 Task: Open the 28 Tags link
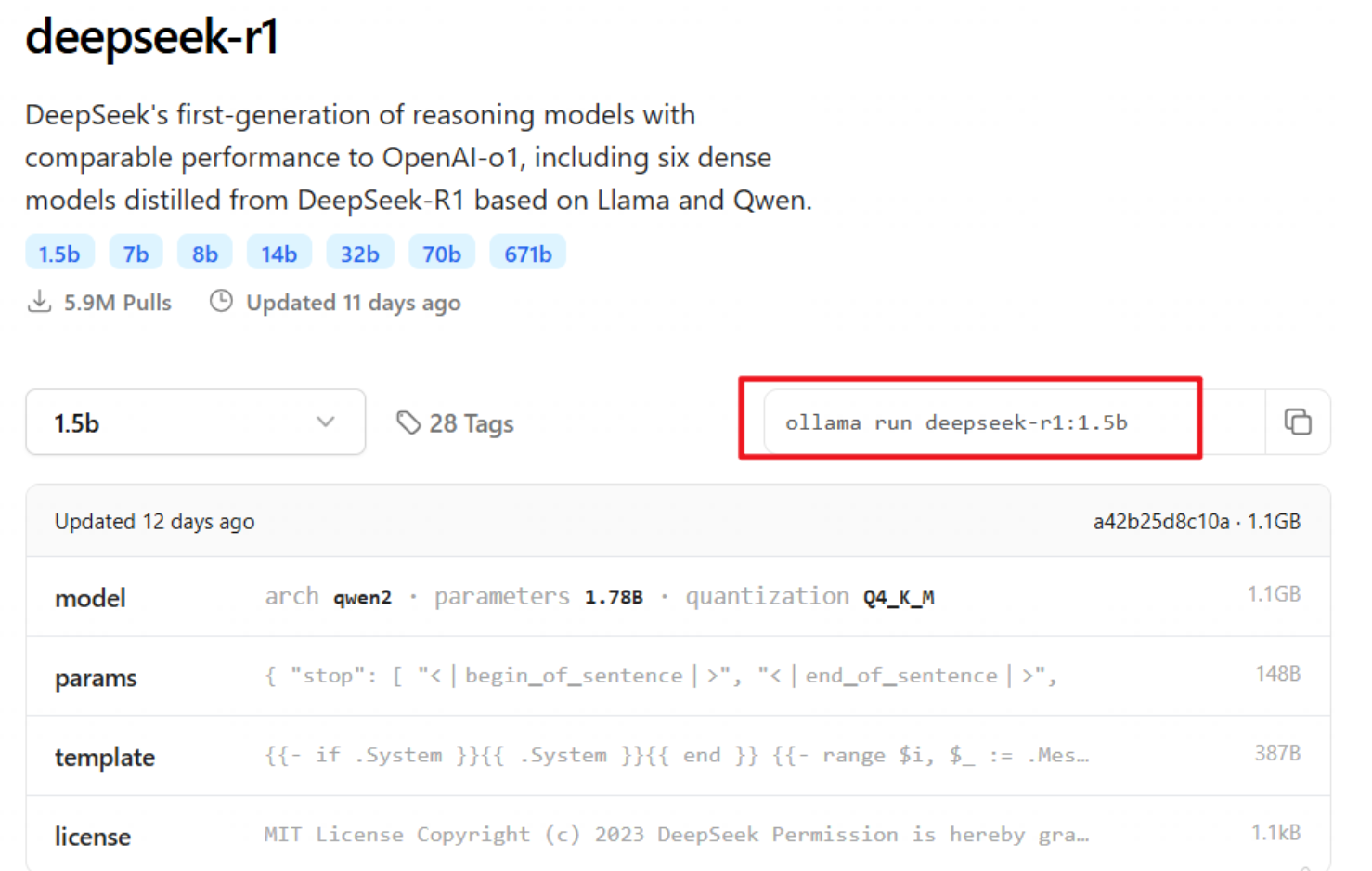(x=455, y=423)
